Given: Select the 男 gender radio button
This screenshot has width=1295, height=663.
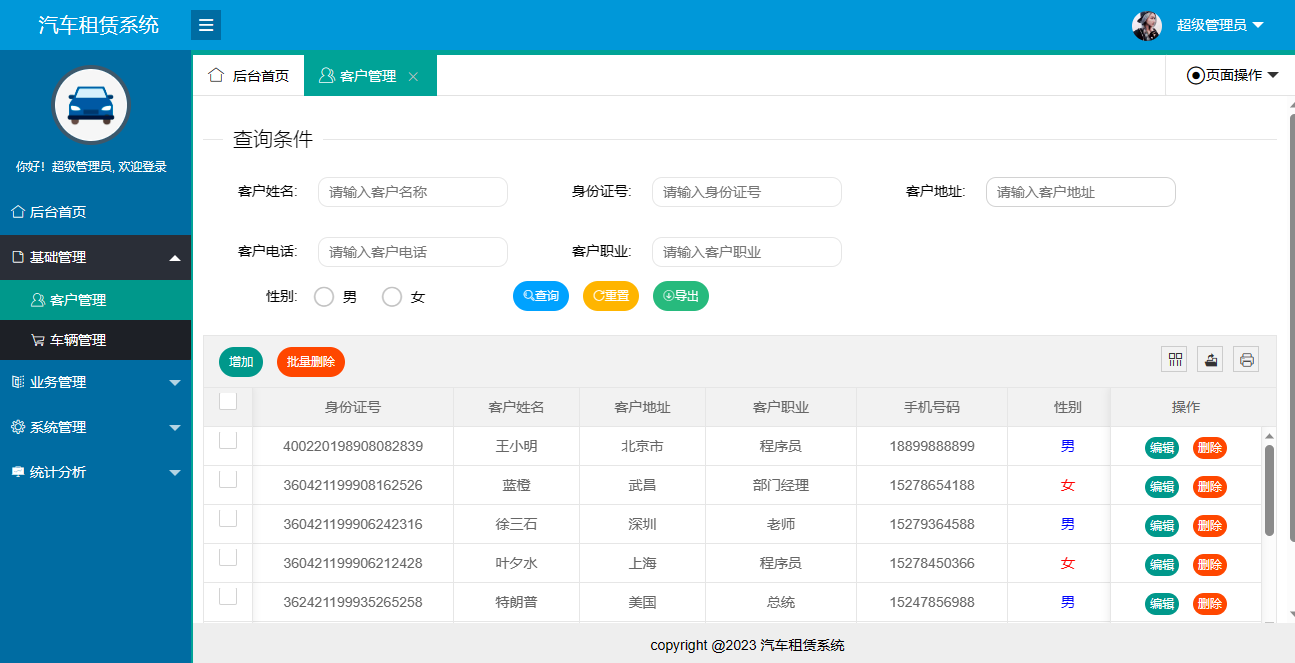Looking at the screenshot, I should [x=324, y=297].
